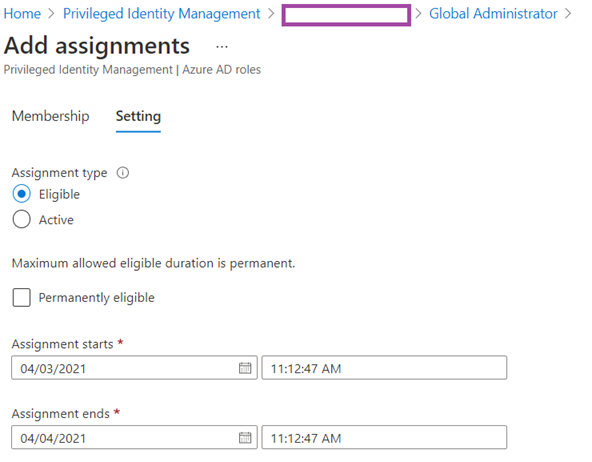Click the 'Assignment ends' label
This screenshot has width=592, height=462.
click(60, 414)
